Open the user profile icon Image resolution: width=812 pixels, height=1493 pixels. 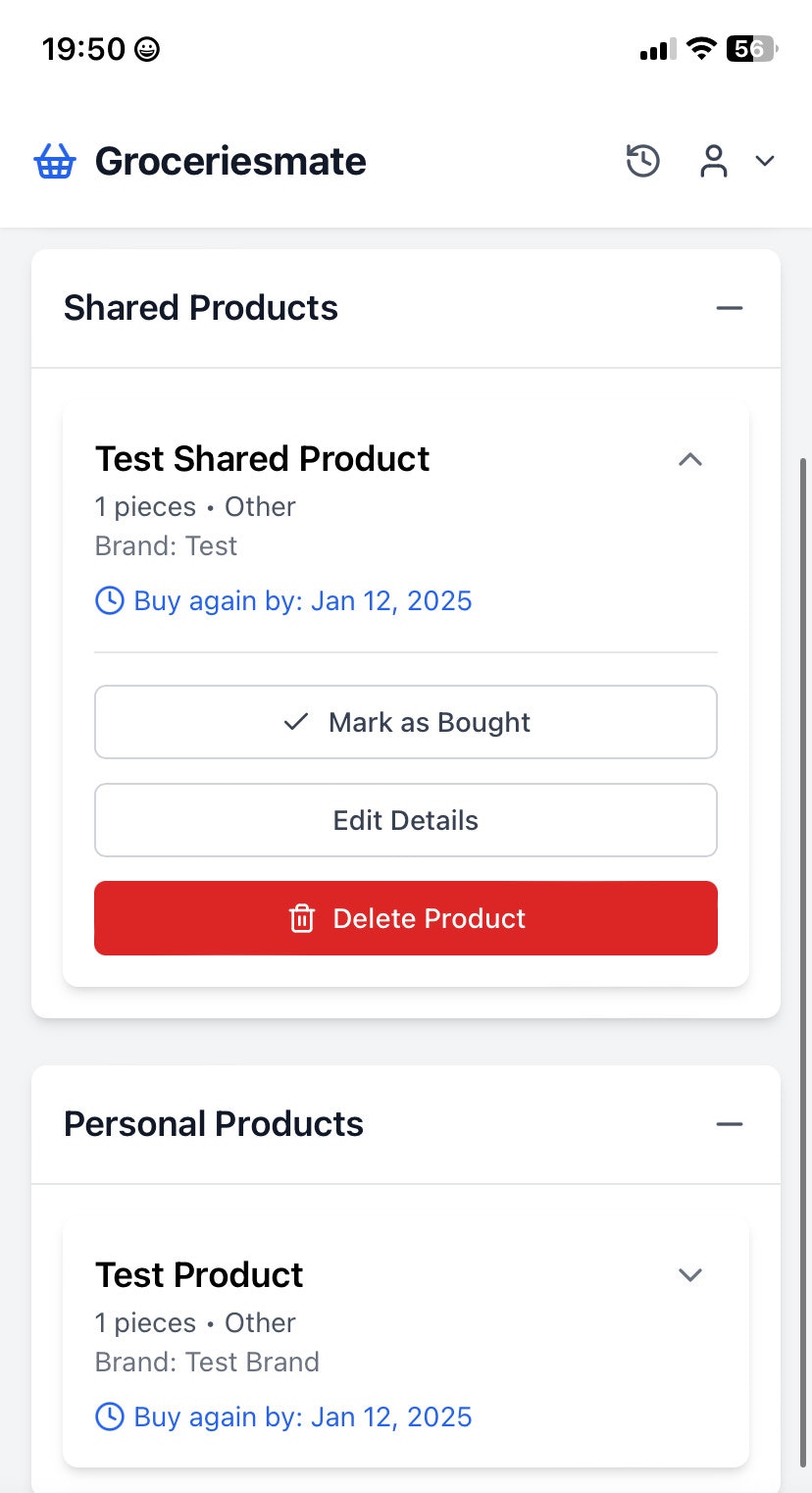[x=714, y=161]
